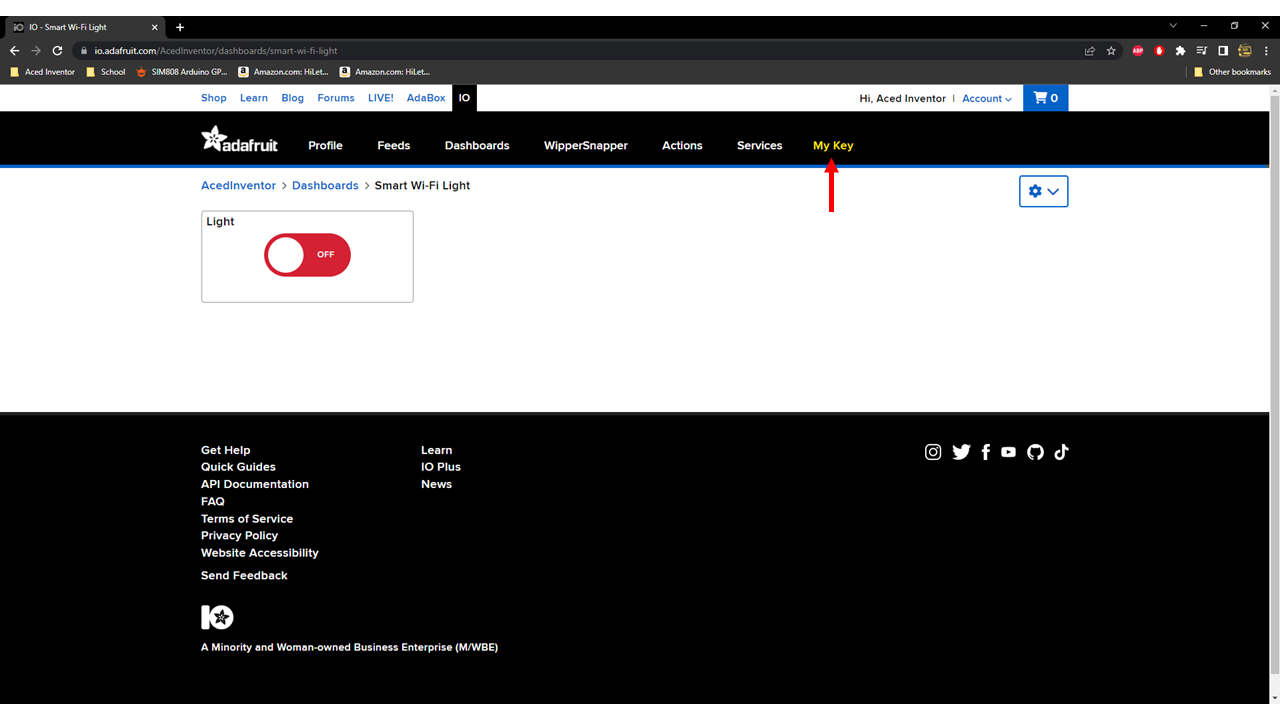Bookmark this page with the star
Image resolution: width=1280 pixels, height=720 pixels.
[1111, 51]
